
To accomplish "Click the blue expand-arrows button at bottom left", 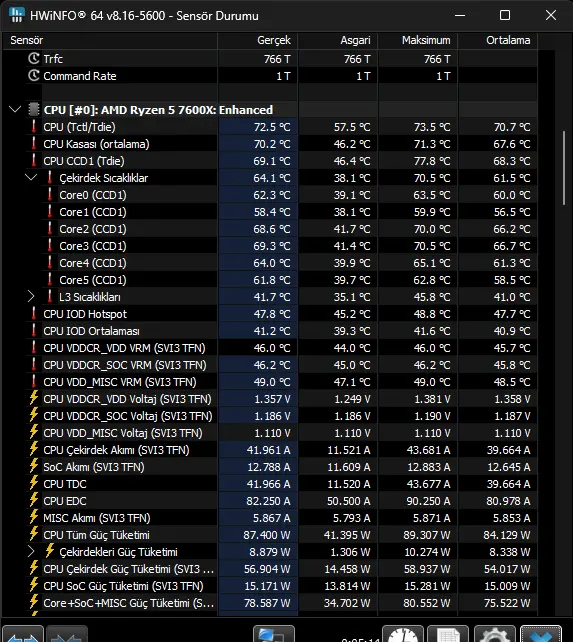I will (23, 634).
